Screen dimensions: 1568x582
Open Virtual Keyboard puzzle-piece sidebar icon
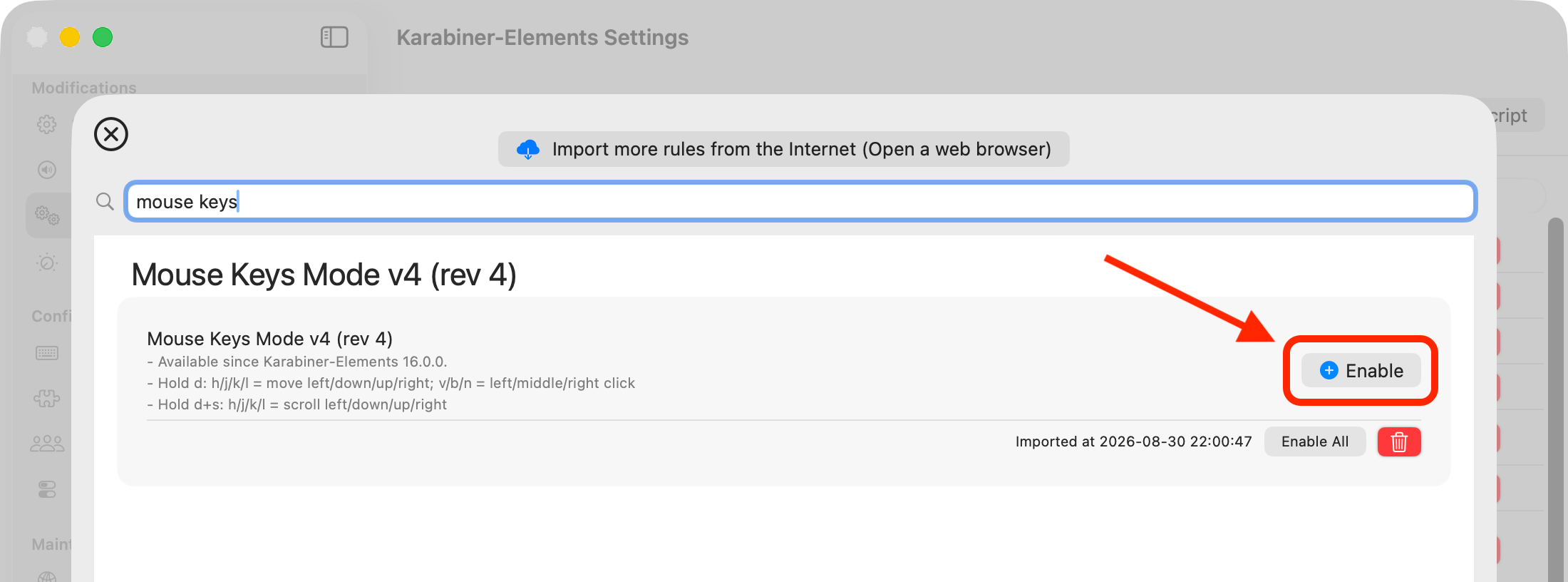47,399
